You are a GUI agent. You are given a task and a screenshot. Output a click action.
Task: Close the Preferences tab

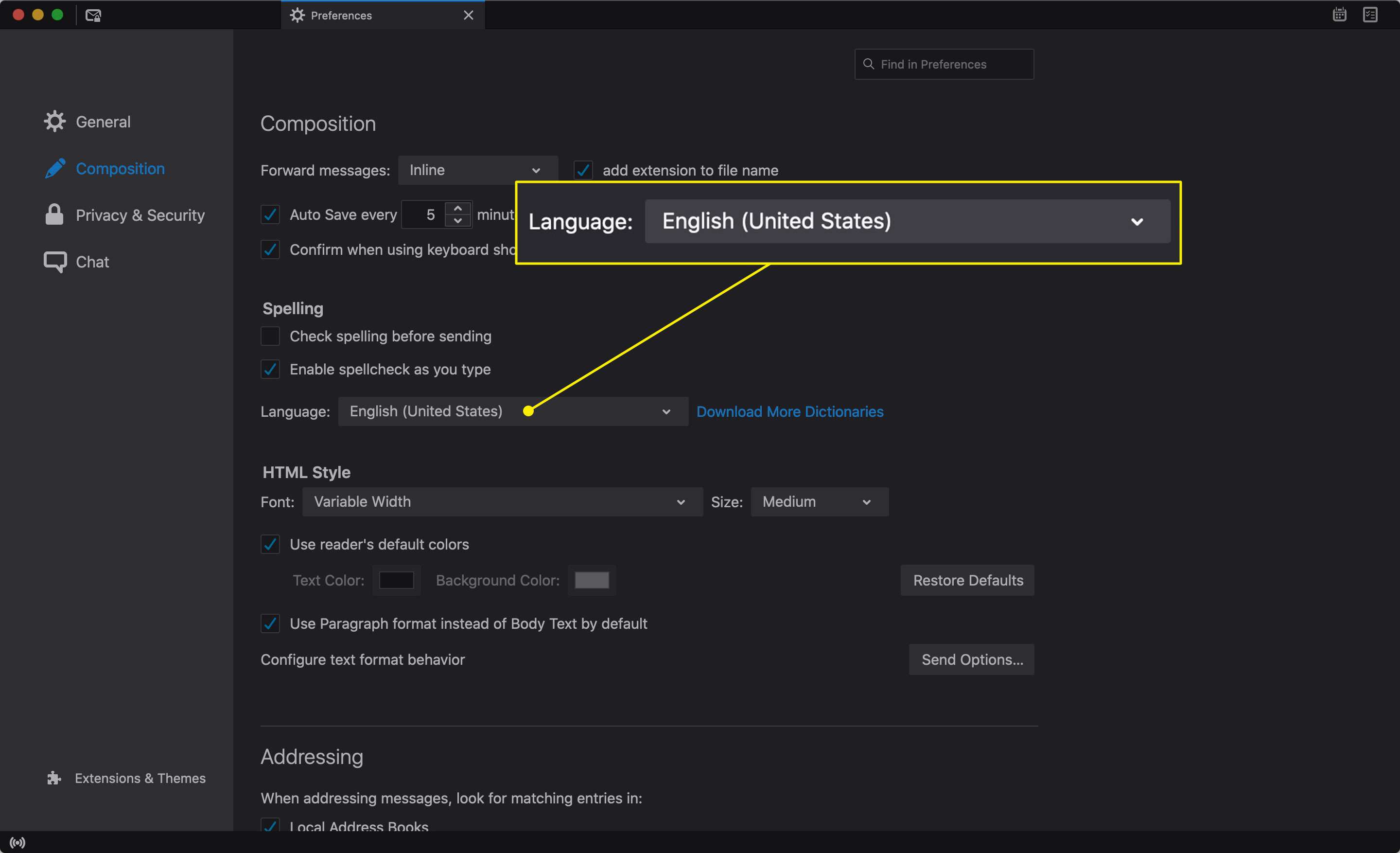[468, 16]
